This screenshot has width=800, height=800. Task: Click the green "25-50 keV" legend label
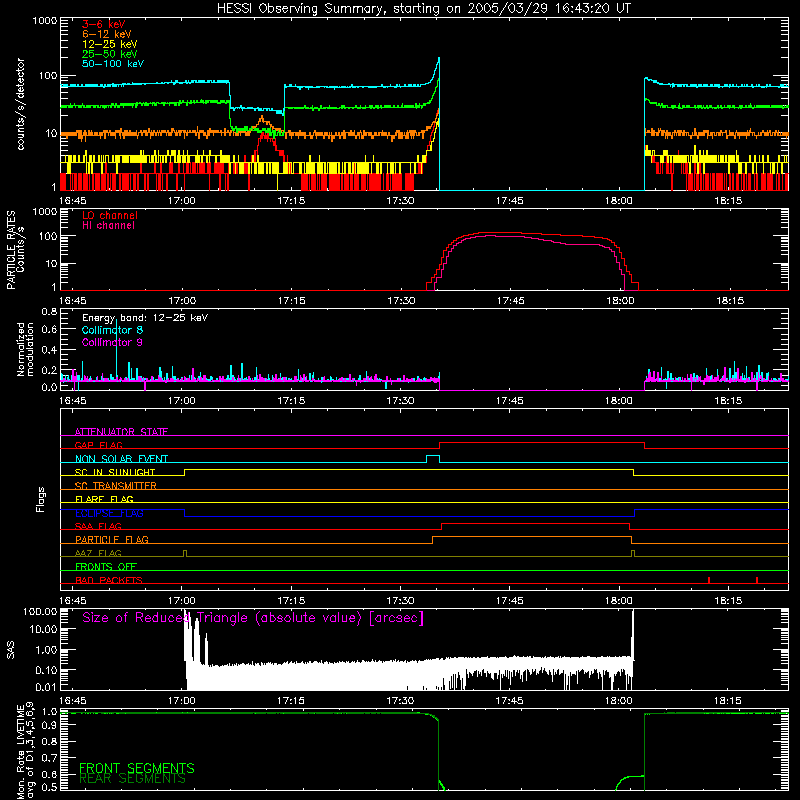pyautogui.click(x=110, y=54)
